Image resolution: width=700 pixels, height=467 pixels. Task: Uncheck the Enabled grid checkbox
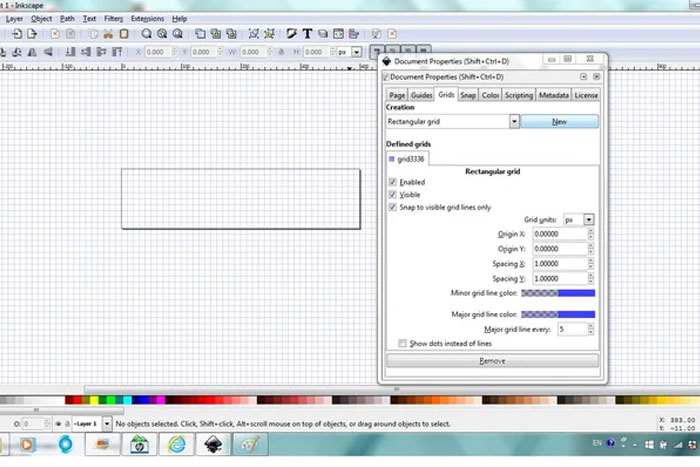pyautogui.click(x=393, y=182)
